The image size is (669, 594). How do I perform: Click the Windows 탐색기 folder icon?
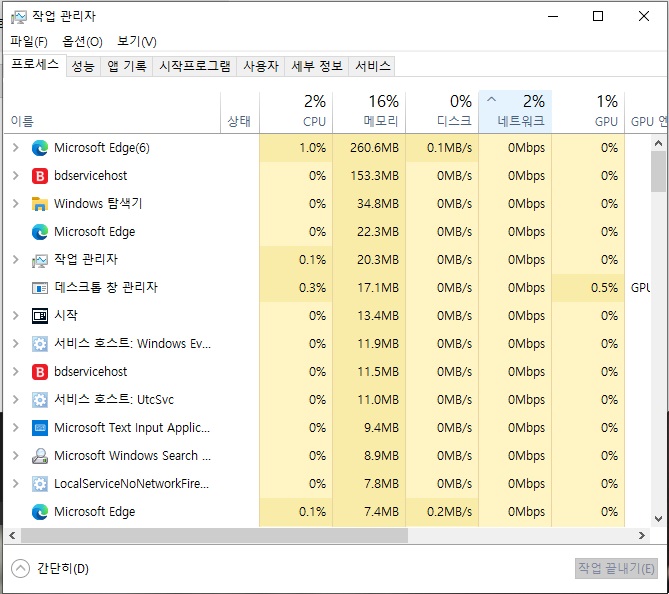coord(40,204)
